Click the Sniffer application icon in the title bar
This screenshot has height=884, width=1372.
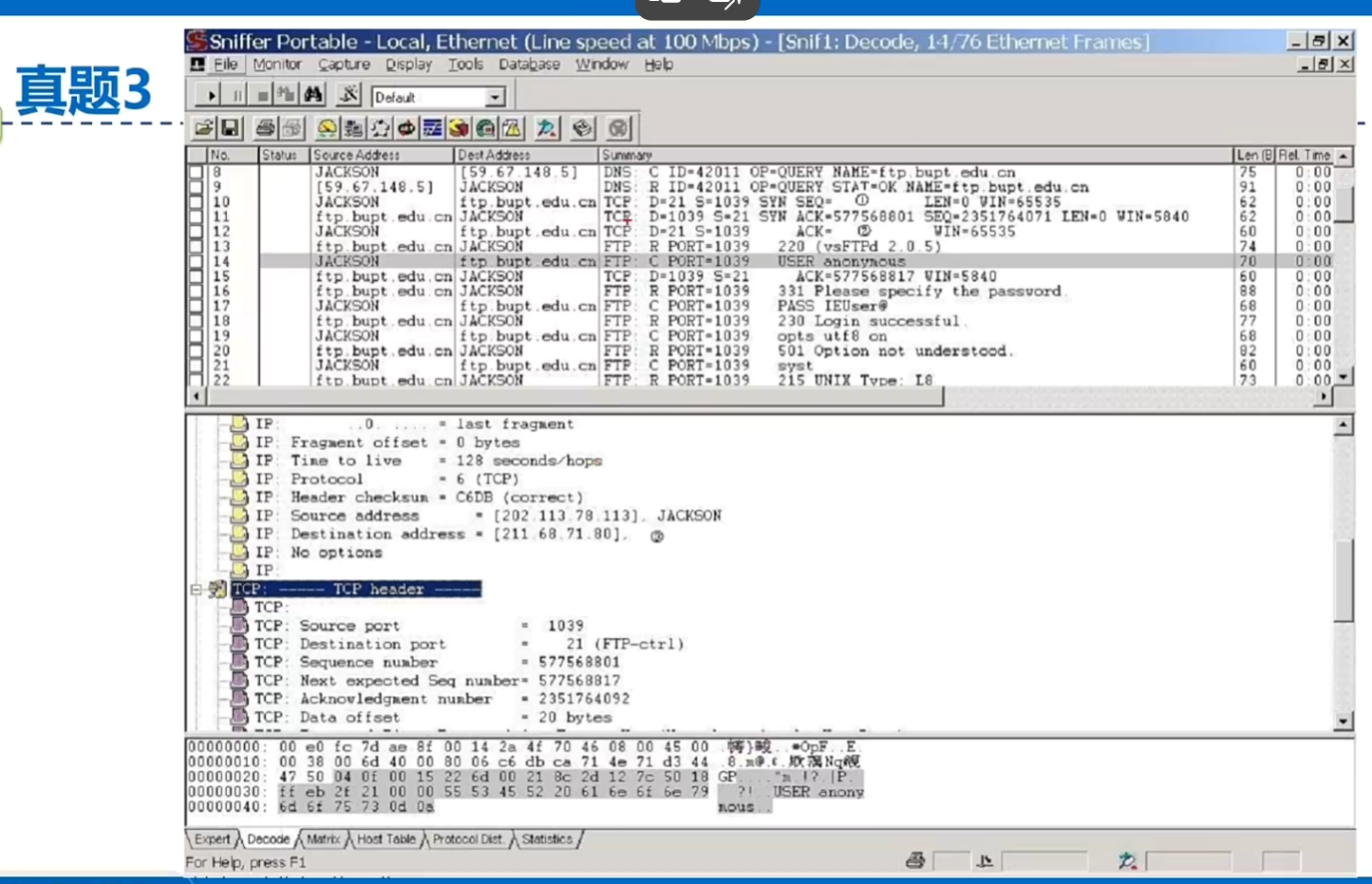coord(197,41)
